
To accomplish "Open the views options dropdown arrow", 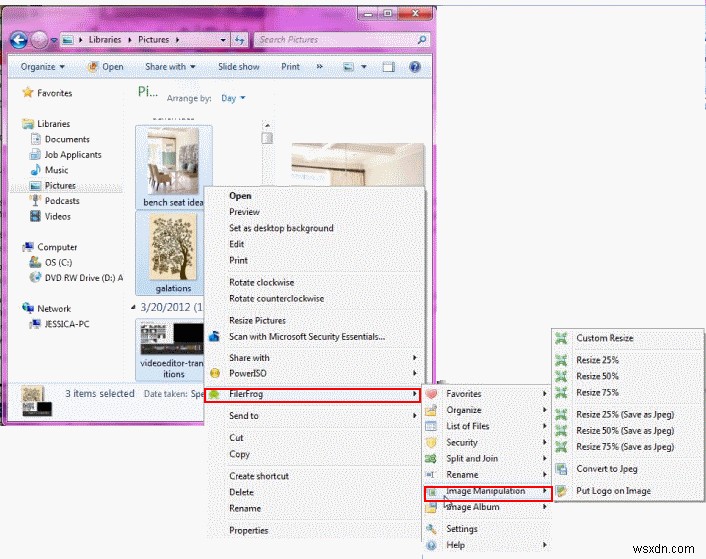I will [x=363, y=67].
